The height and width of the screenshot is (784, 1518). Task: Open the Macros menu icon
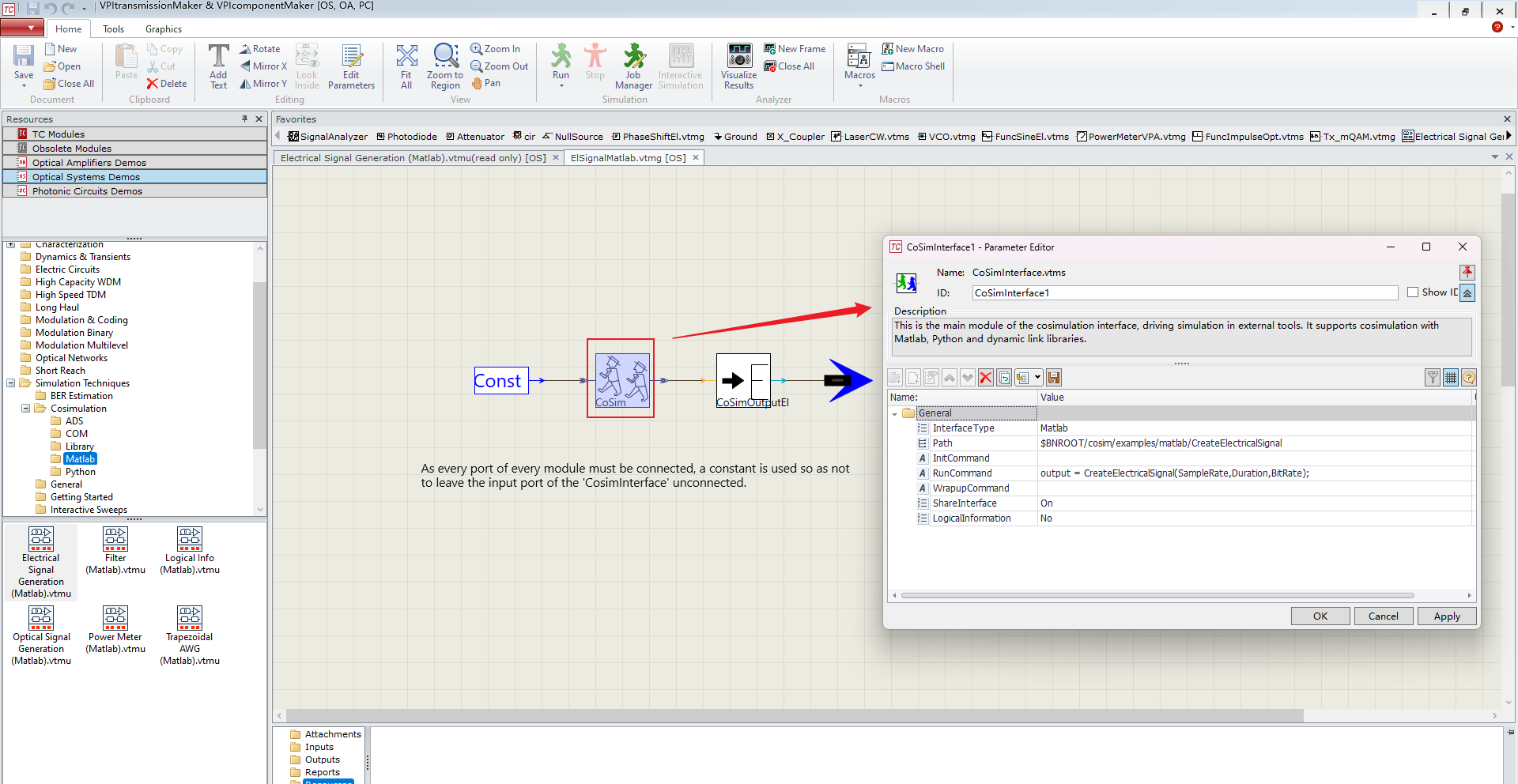(x=859, y=61)
